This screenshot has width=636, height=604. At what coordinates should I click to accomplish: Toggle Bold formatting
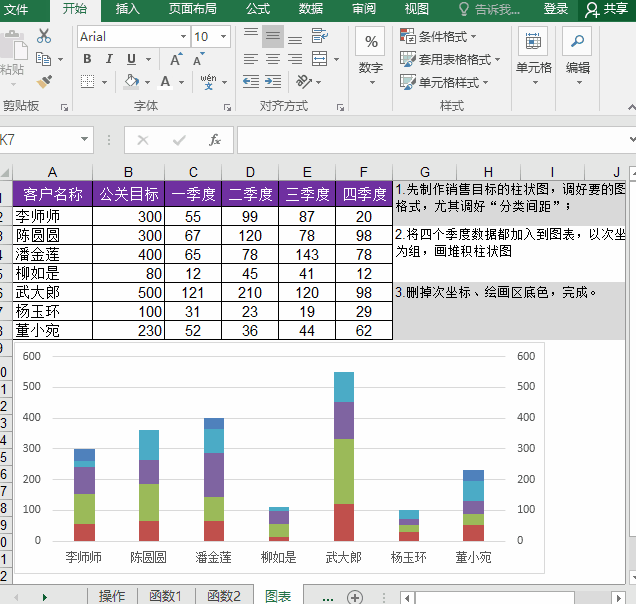tap(87, 59)
